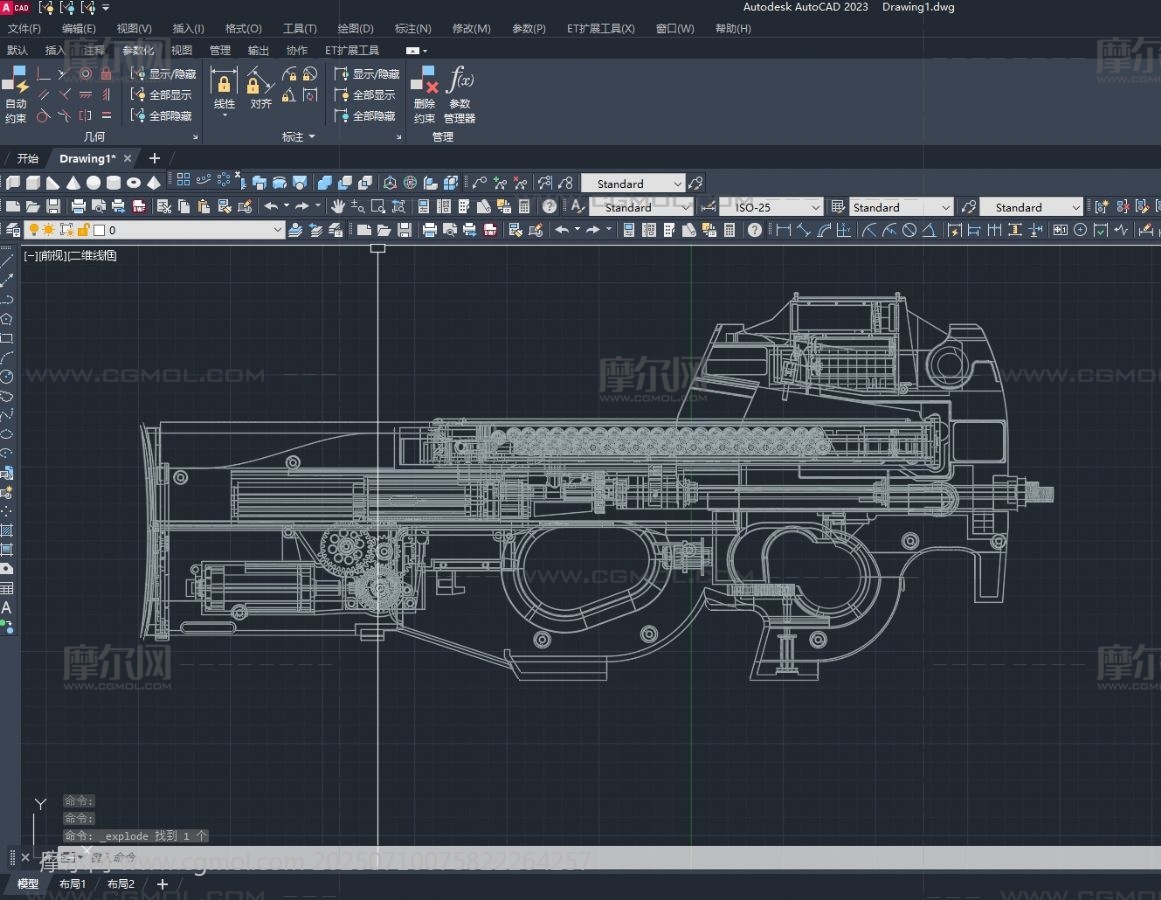Click the Pan hand tool

(x=338, y=206)
